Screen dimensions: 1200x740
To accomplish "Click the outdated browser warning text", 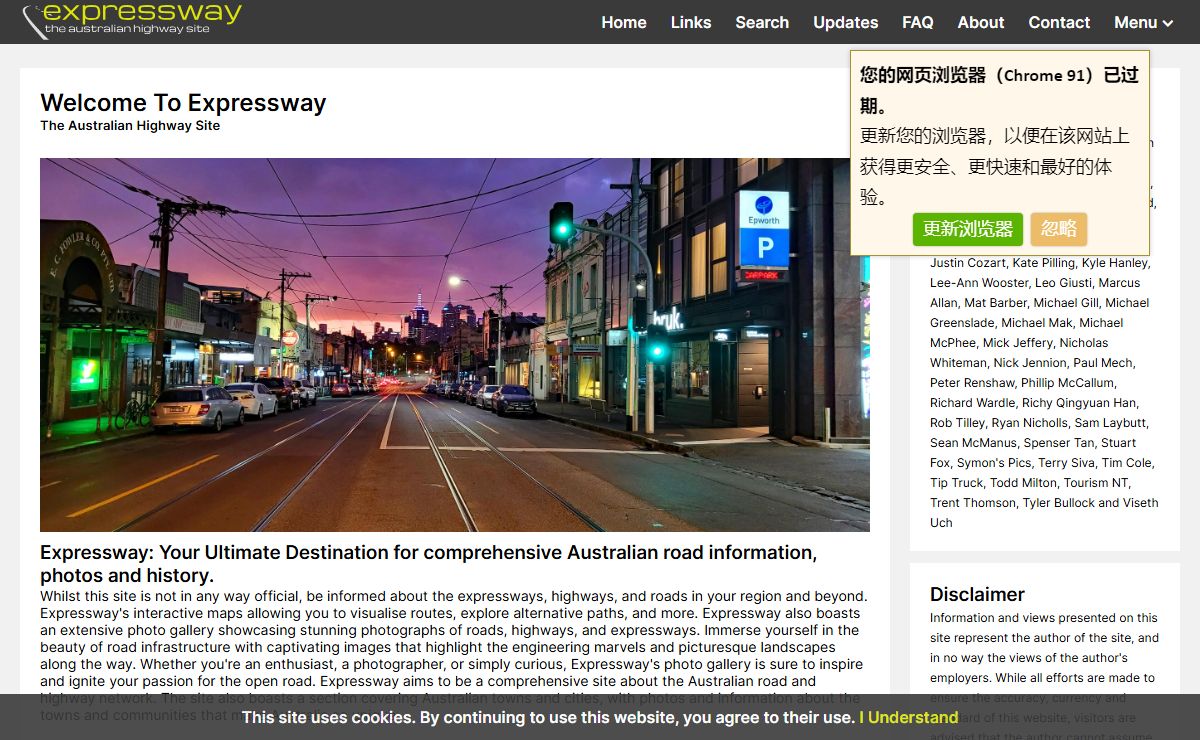I will (x=998, y=135).
